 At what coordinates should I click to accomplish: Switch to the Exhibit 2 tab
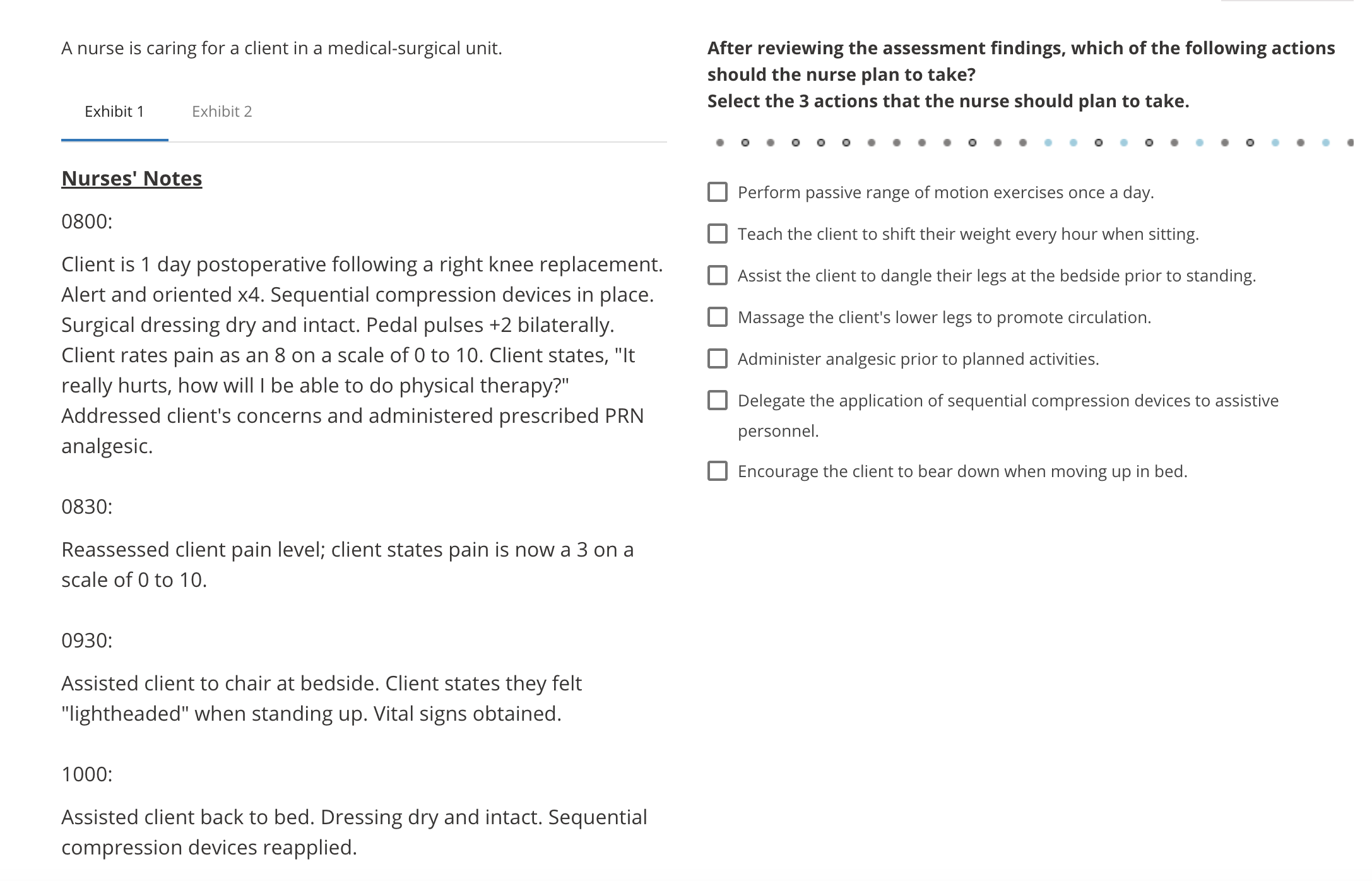[222, 112]
